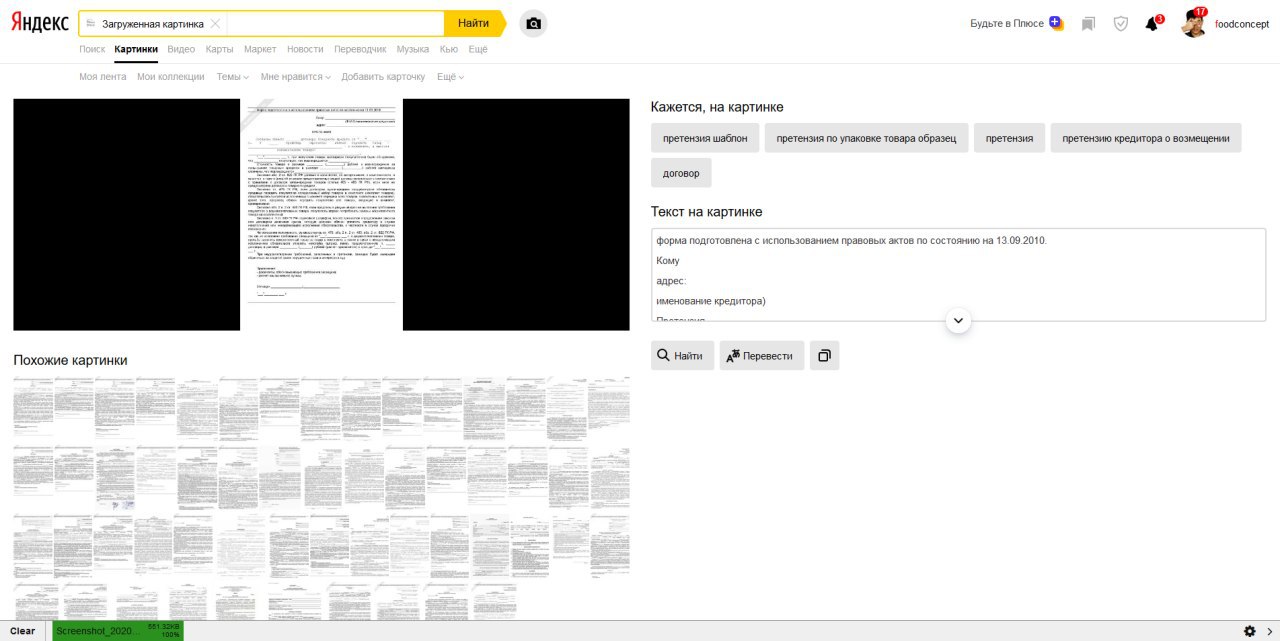1280x641 pixels.
Task: Open the Карты tab
Action: point(220,49)
